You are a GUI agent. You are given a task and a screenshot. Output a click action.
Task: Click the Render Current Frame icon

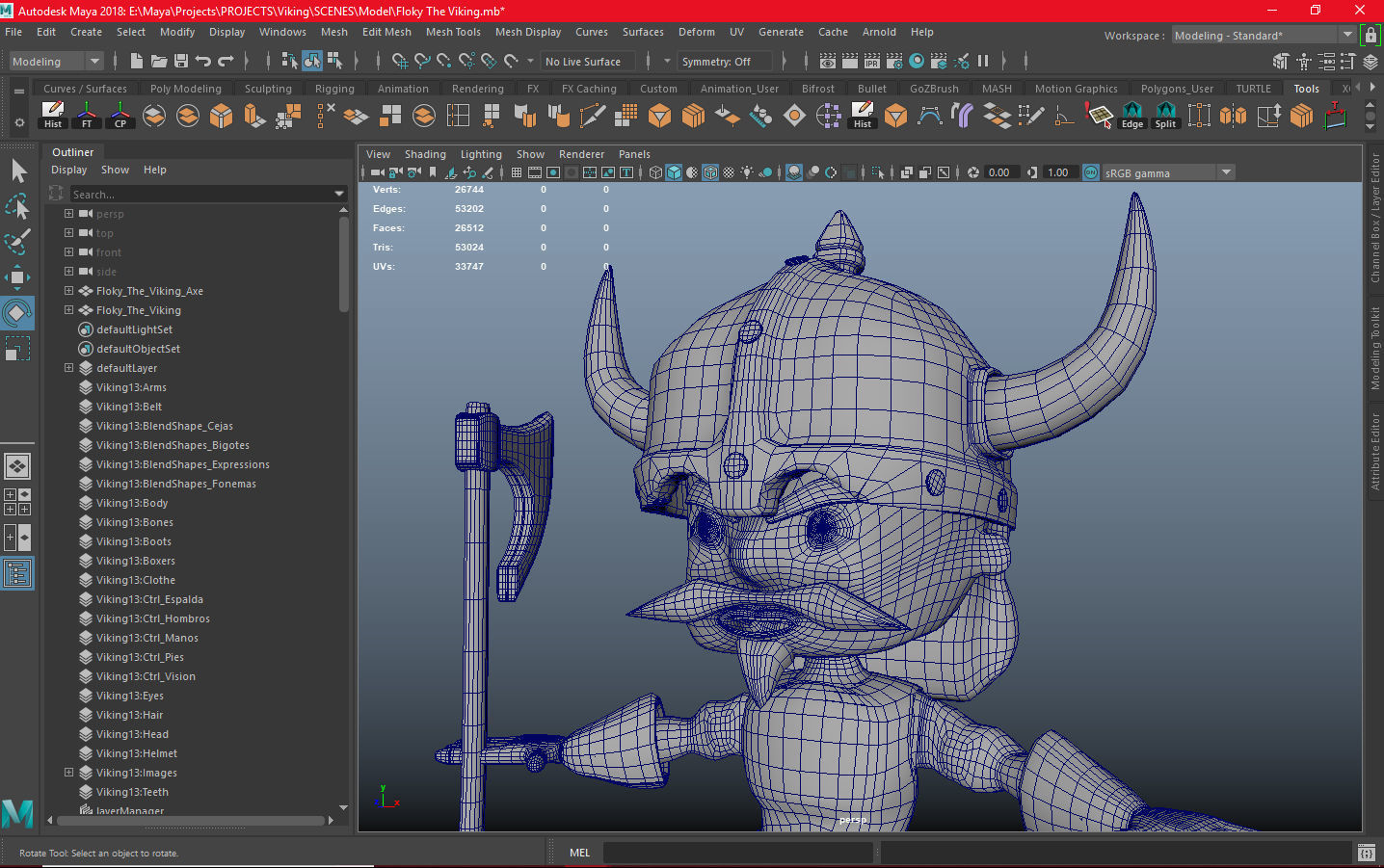point(850,61)
